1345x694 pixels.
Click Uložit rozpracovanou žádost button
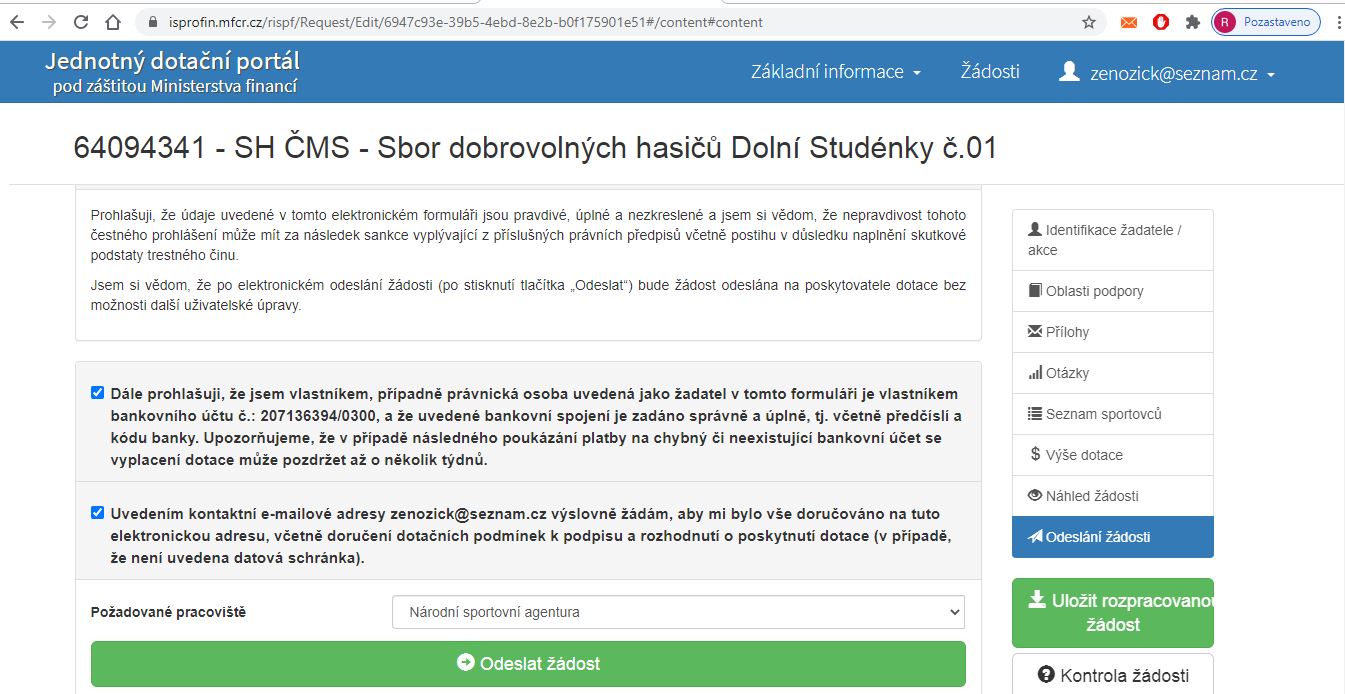click(x=1112, y=612)
